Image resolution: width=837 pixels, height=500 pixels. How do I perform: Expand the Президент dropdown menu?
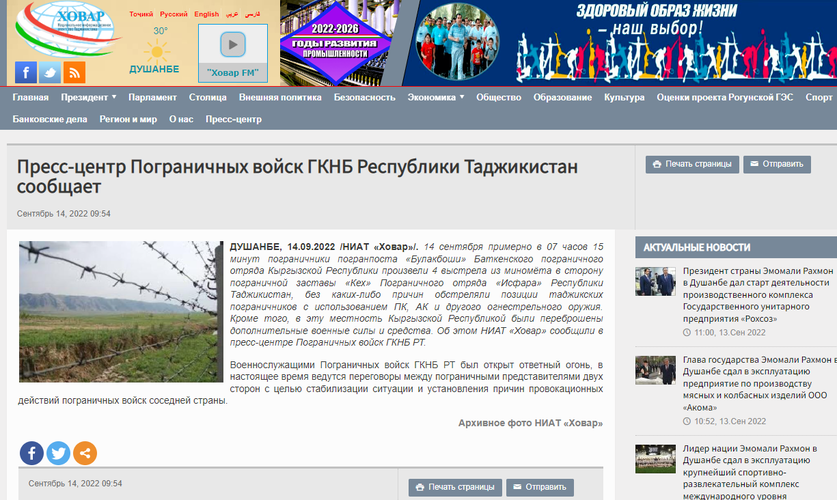88,98
